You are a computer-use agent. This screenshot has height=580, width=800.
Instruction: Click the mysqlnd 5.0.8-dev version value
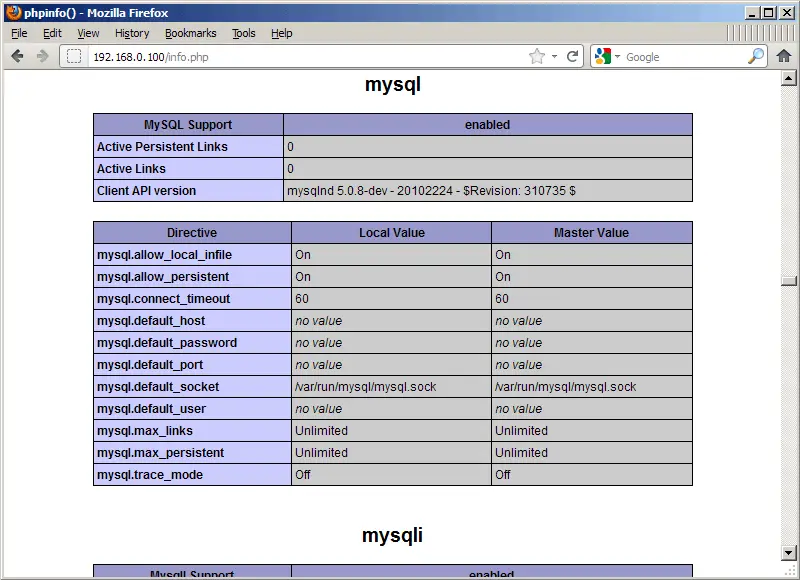coord(431,190)
